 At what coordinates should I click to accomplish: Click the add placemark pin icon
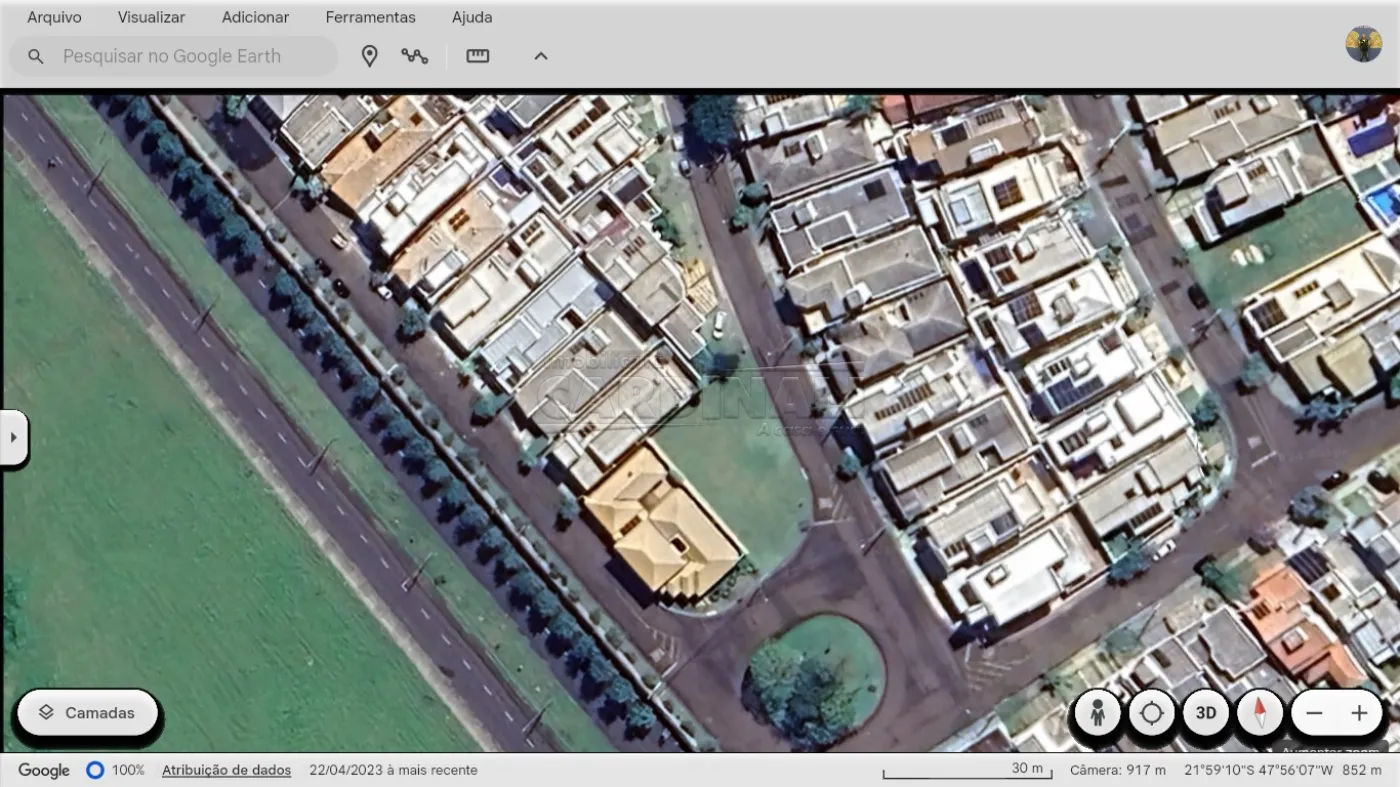(x=369, y=57)
